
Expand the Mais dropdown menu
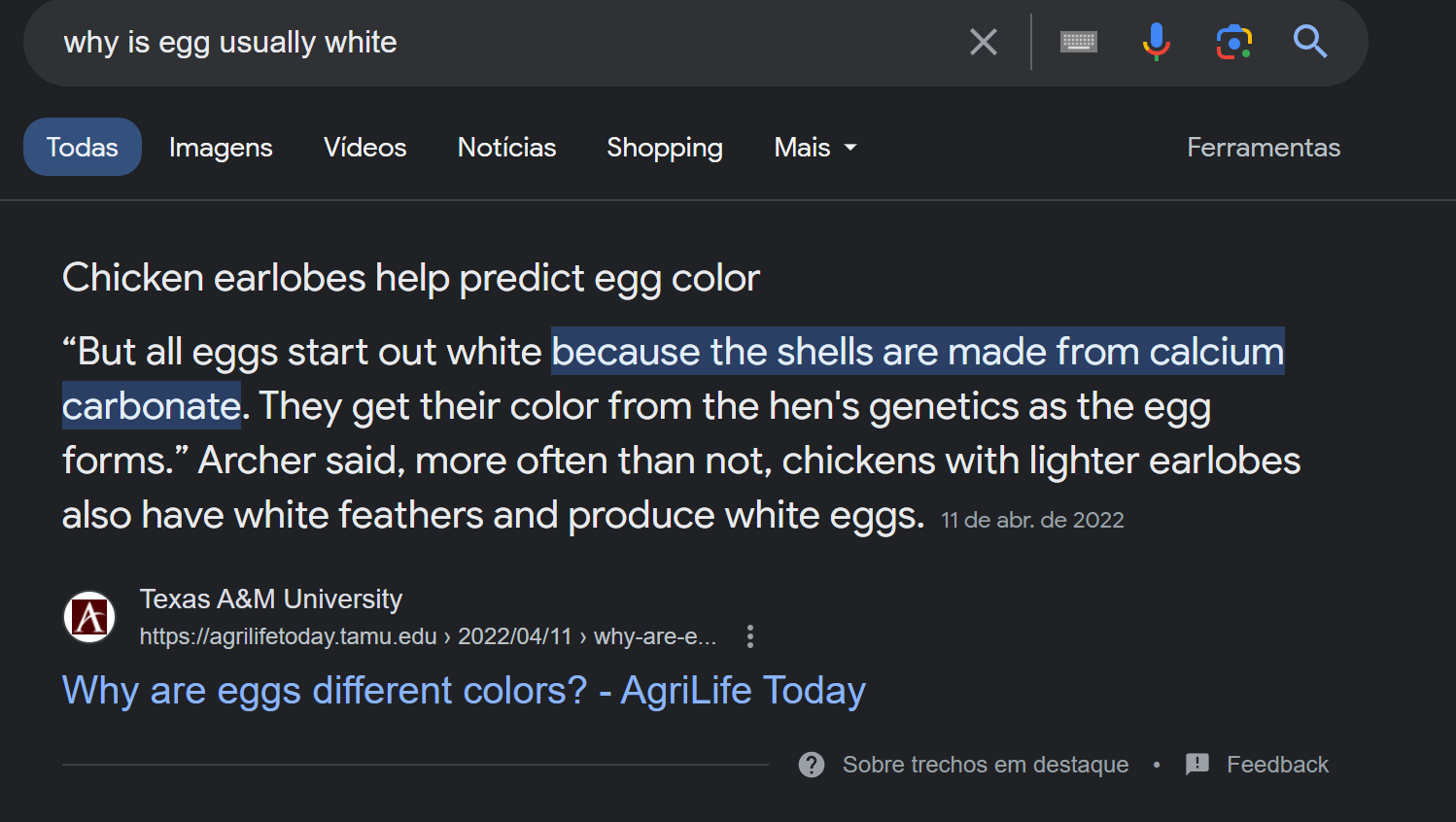[x=815, y=148]
